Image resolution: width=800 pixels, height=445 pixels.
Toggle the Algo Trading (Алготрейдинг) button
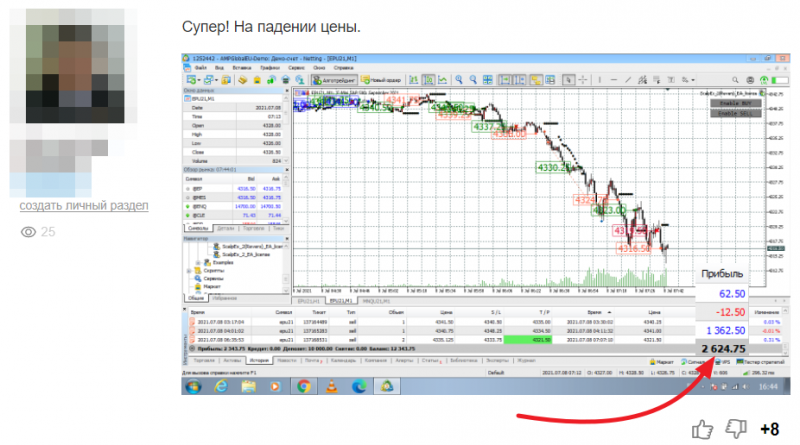click(334, 80)
